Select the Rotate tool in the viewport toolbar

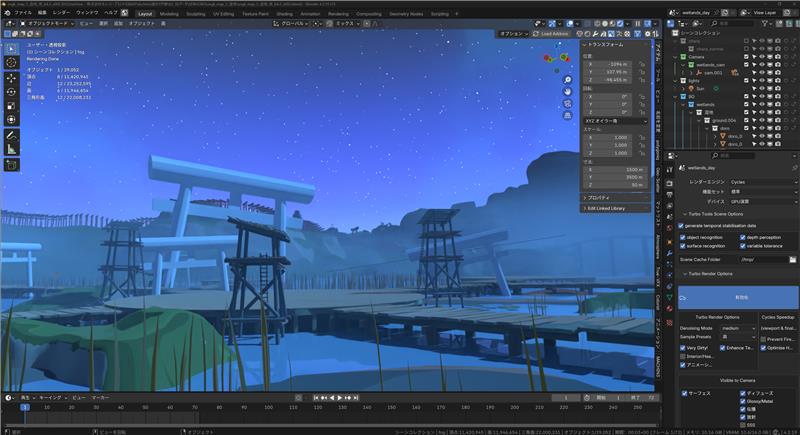point(11,92)
